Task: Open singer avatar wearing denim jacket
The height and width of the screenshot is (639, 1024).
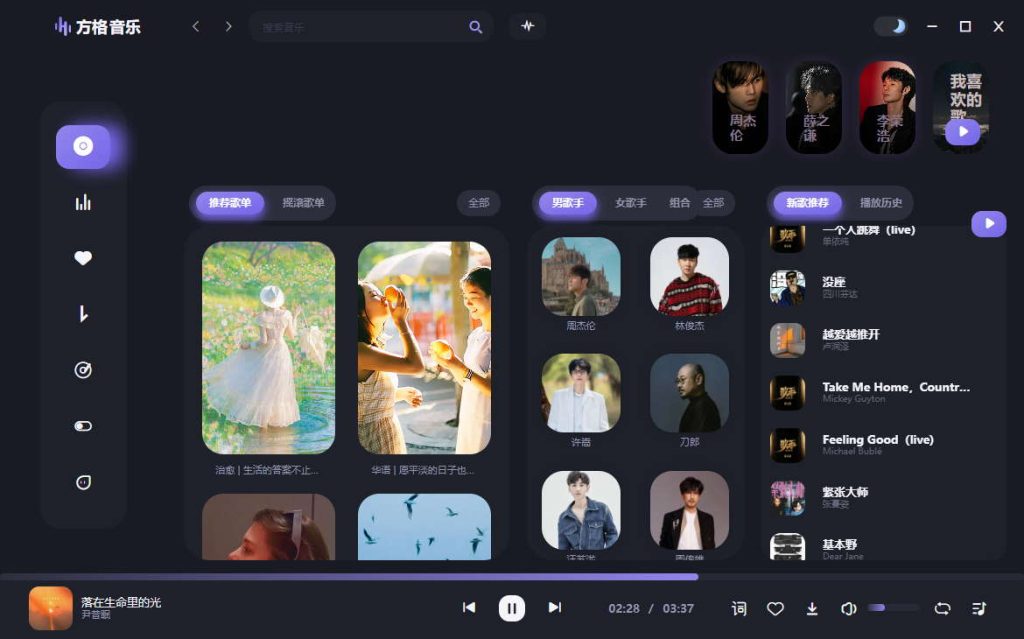Action: 581,510
